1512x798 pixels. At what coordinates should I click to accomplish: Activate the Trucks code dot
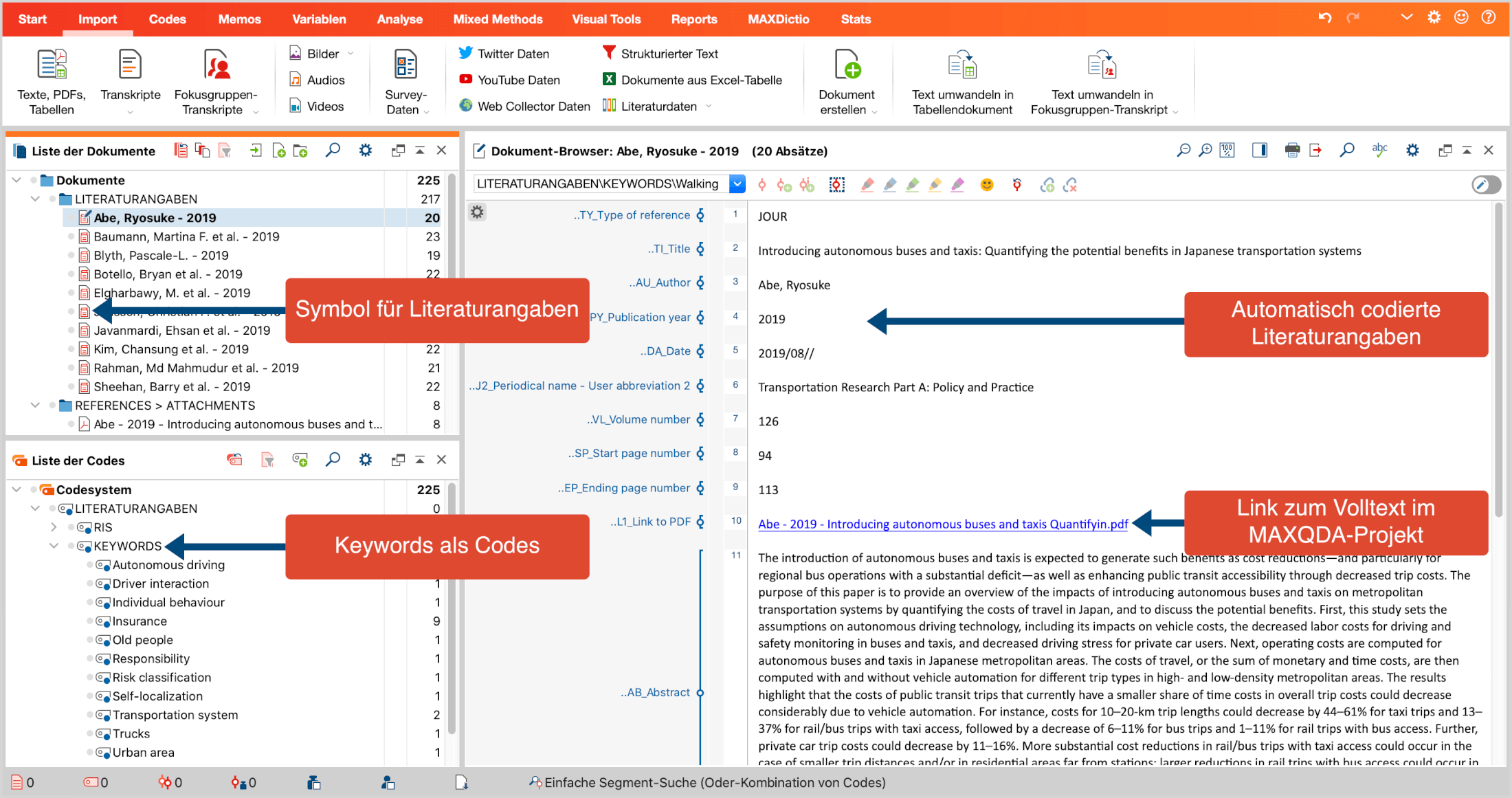pos(90,733)
